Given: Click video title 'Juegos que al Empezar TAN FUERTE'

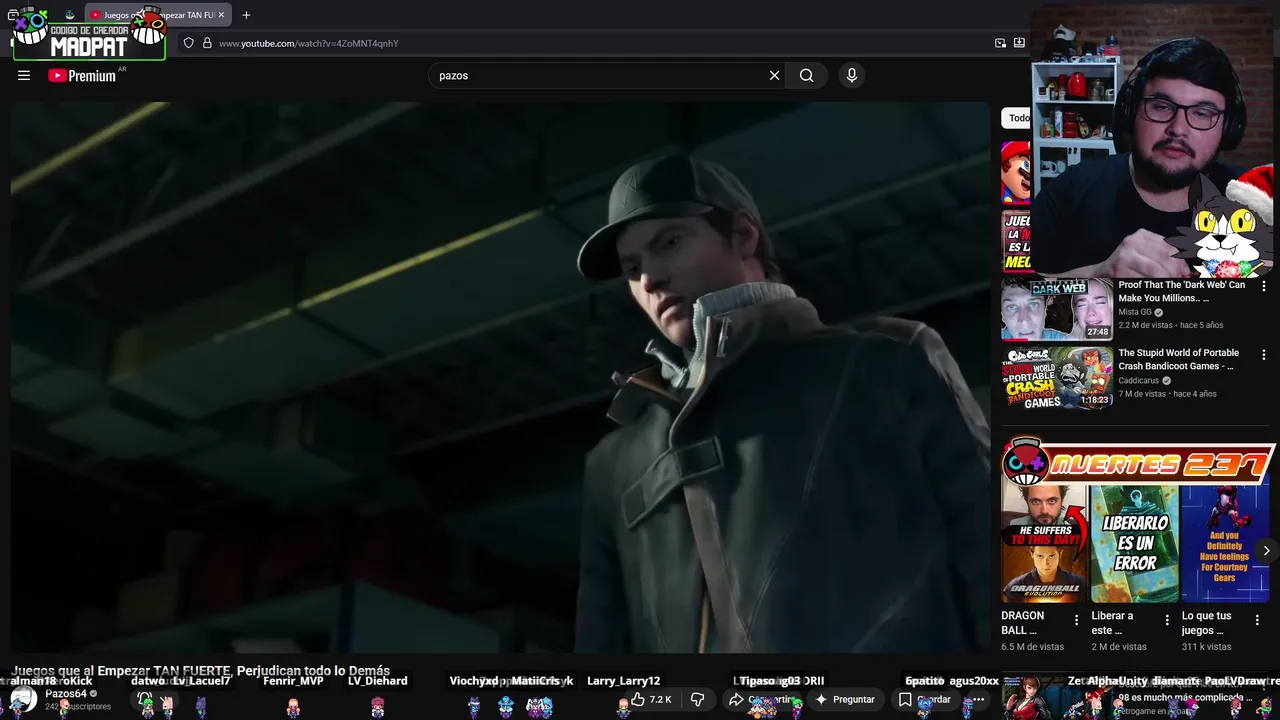Looking at the screenshot, I should pos(201,671).
